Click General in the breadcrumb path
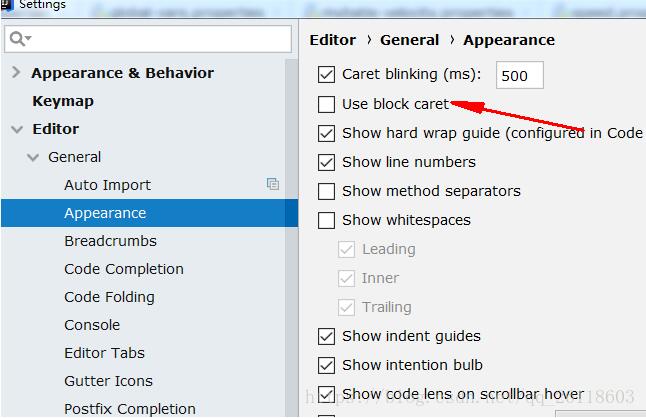646x418 pixels. pos(409,40)
